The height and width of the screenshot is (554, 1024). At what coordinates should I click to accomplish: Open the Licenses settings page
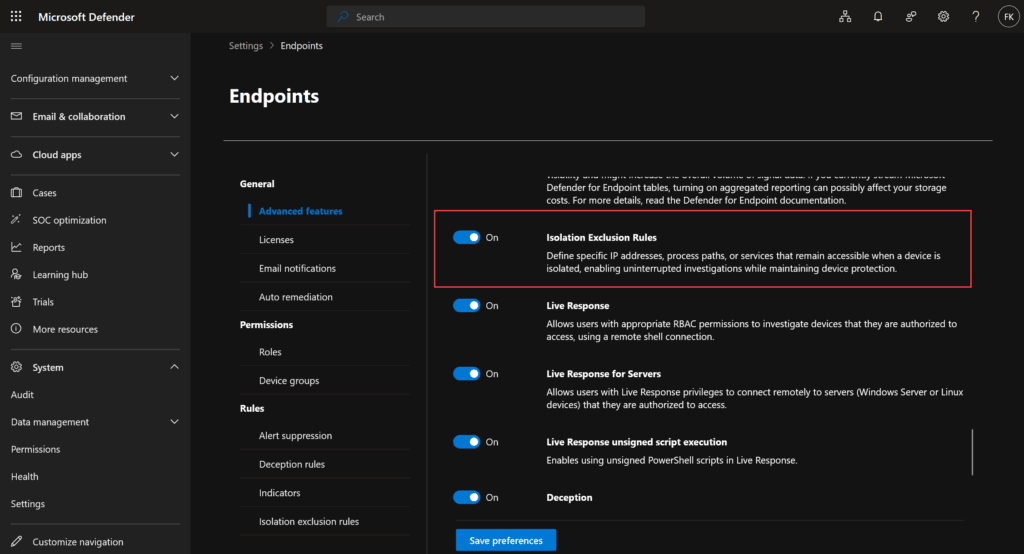[x=276, y=240]
